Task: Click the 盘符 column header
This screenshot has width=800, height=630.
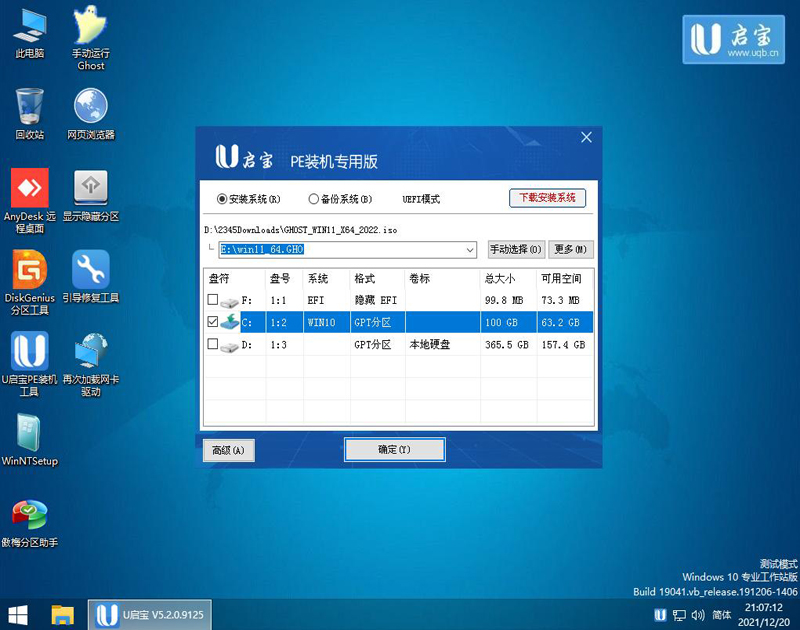Action: pyautogui.click(x=235, y=279)
